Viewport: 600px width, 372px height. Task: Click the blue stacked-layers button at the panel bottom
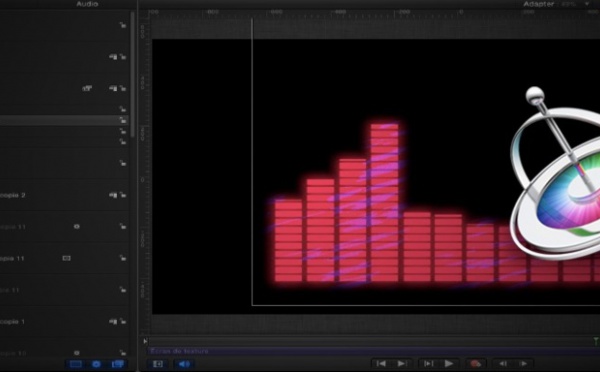[117, 364]
